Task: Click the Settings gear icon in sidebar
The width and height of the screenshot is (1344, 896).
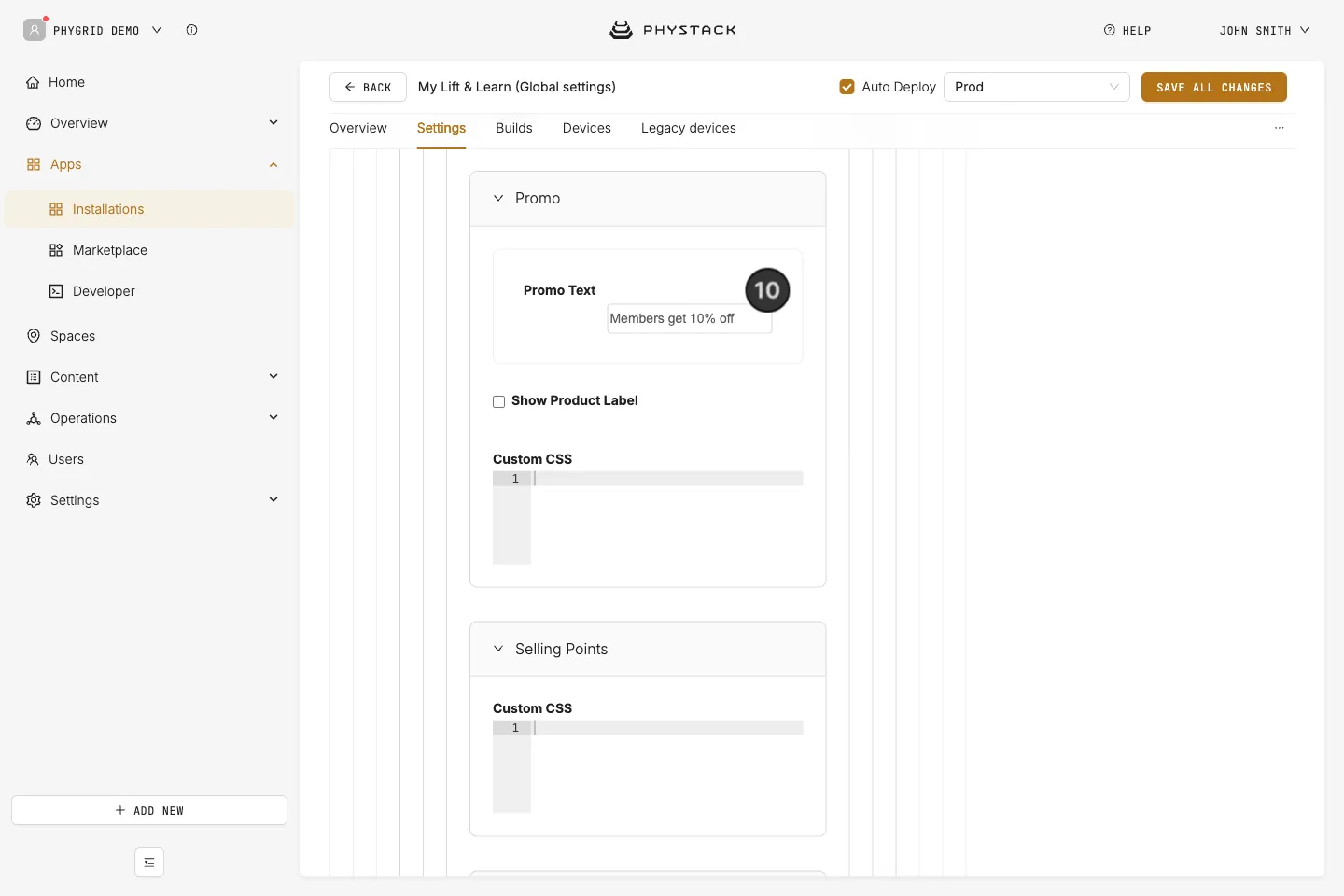Action: click(34, 500)
